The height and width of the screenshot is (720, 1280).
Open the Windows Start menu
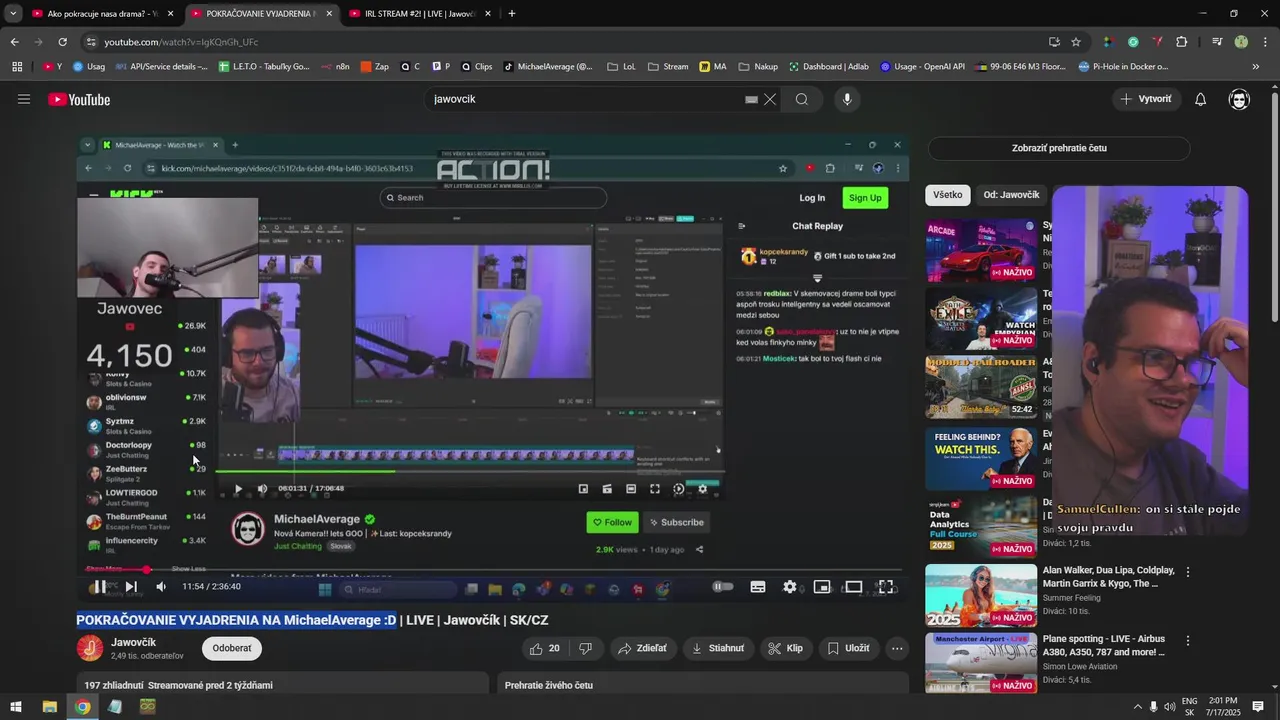pos(16,707)
